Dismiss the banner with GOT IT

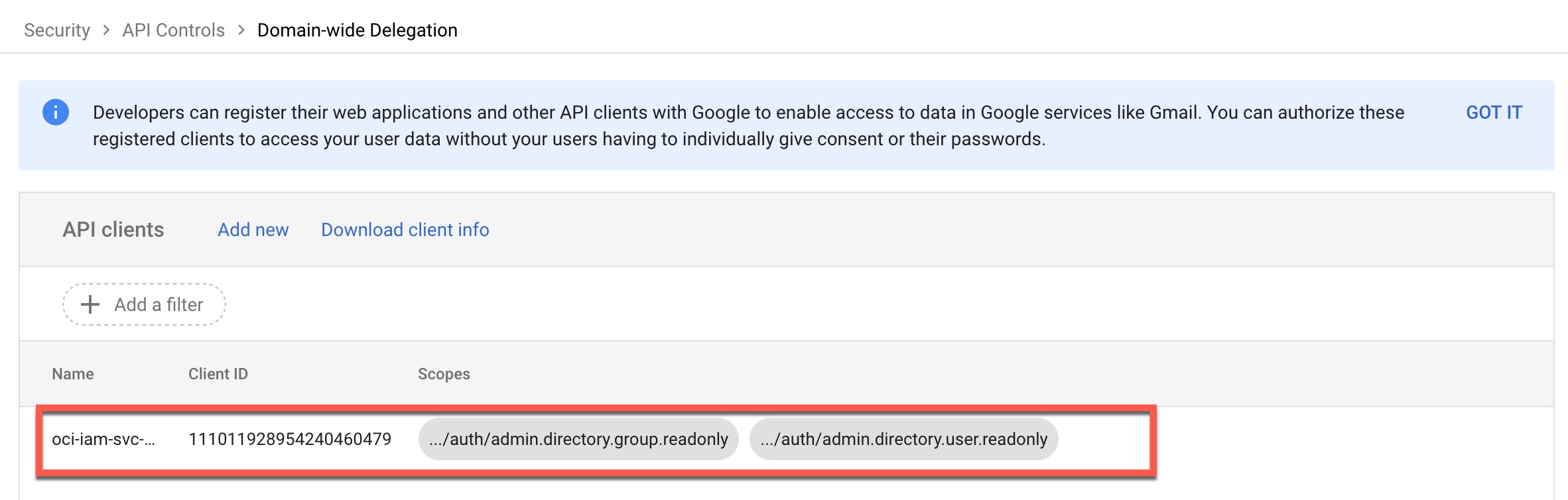(1494, 113)
